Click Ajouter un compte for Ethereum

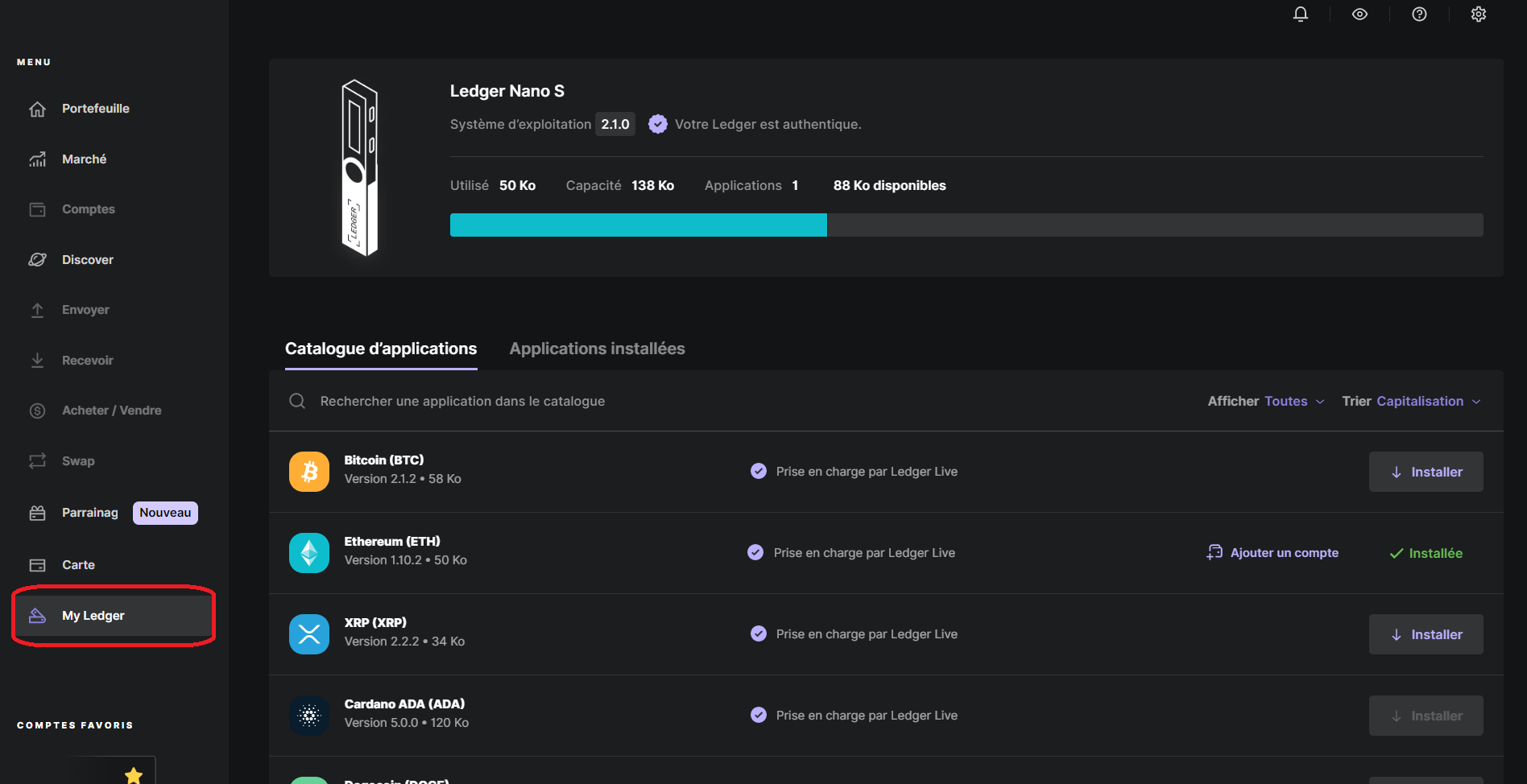pos(1272,553)
